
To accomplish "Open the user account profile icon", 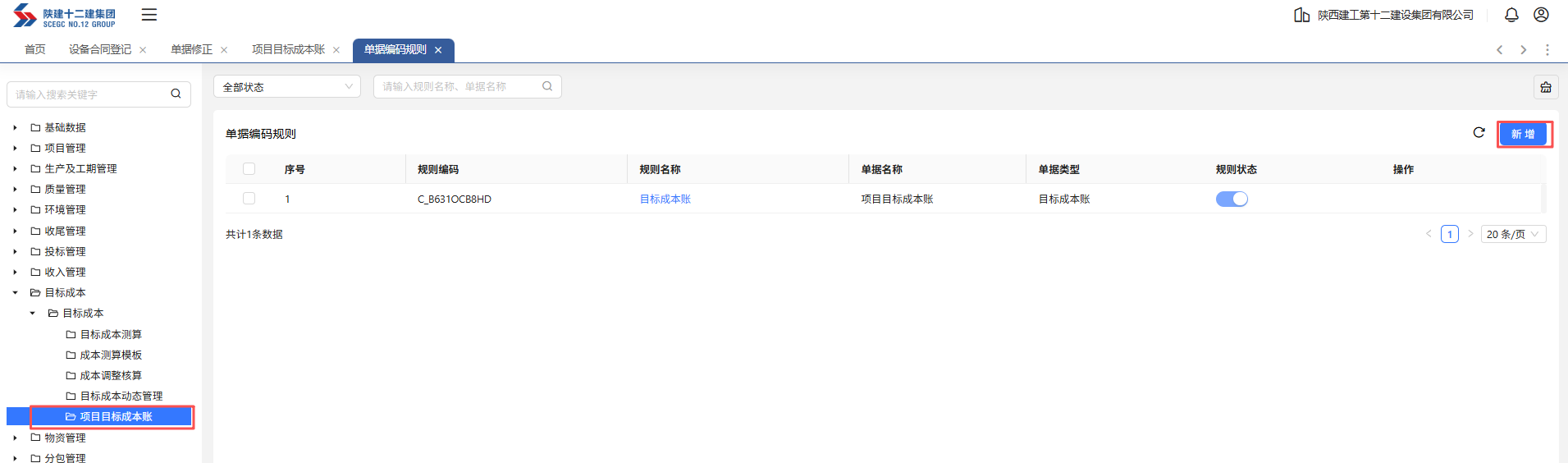I will click(1541, 15).
